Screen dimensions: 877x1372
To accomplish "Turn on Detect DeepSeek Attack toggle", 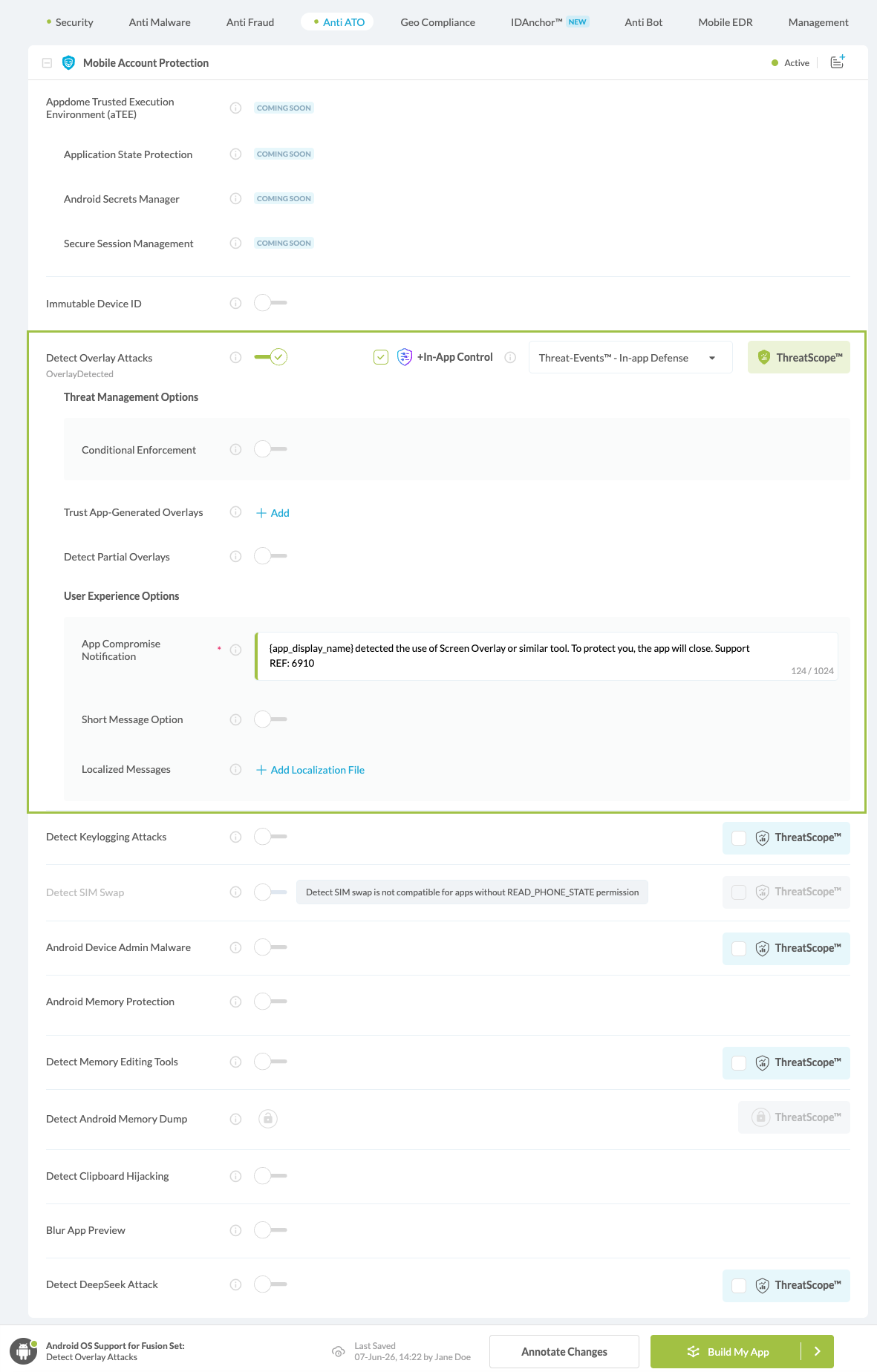I will pos(270,1284).
